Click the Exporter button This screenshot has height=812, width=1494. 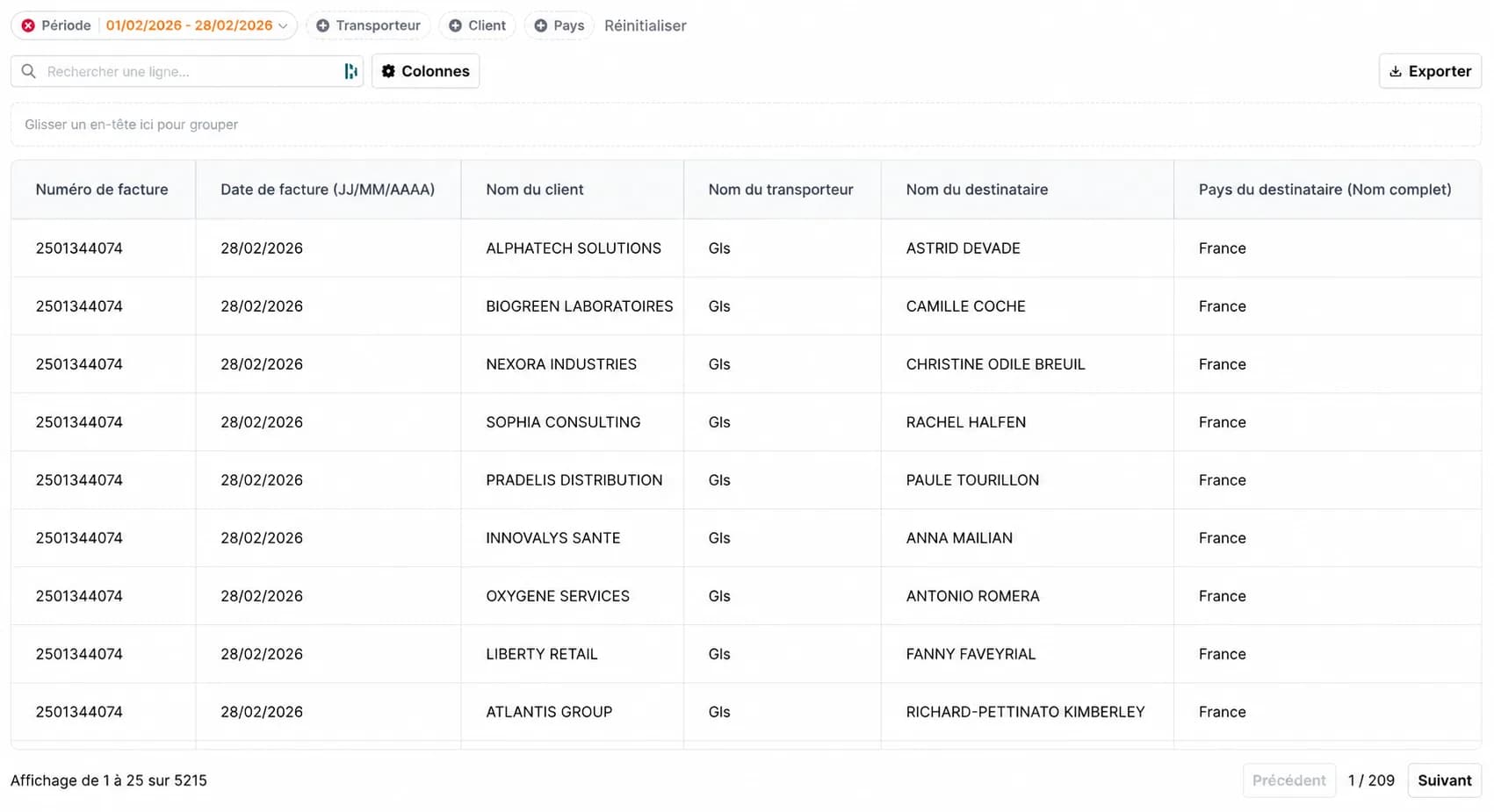click(x=1430, y=71)
